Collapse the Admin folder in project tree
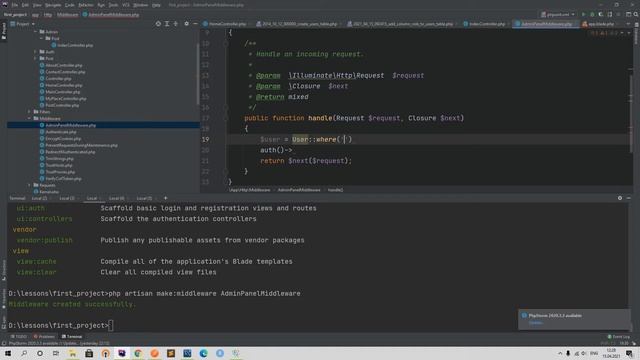 tap(36, 31)
